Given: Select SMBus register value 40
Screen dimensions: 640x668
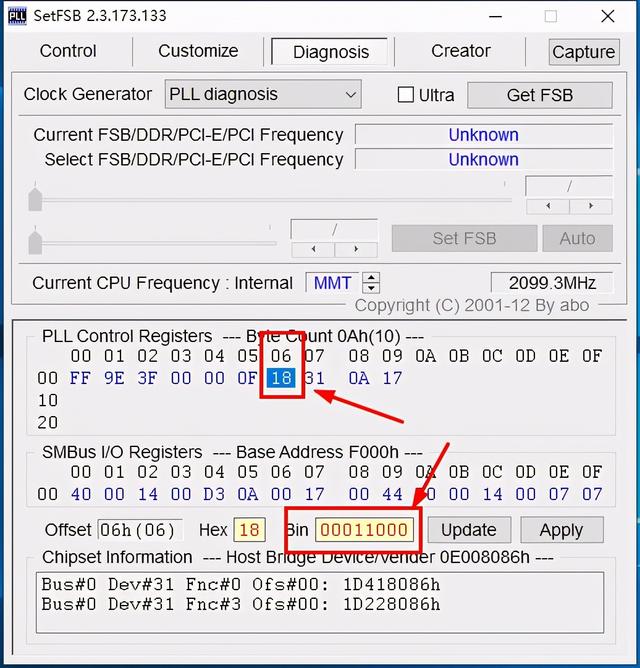Looking at the screenshot, I should coord(81,494).
